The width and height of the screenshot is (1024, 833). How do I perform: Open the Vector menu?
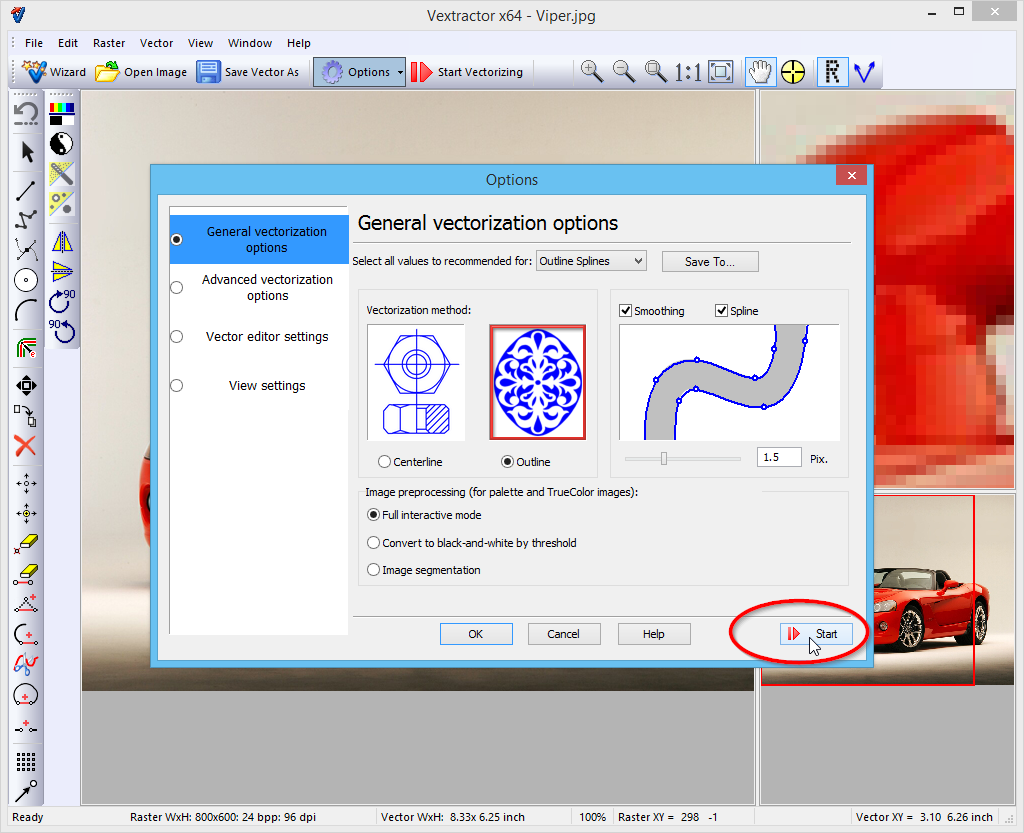tap(156, 43)
